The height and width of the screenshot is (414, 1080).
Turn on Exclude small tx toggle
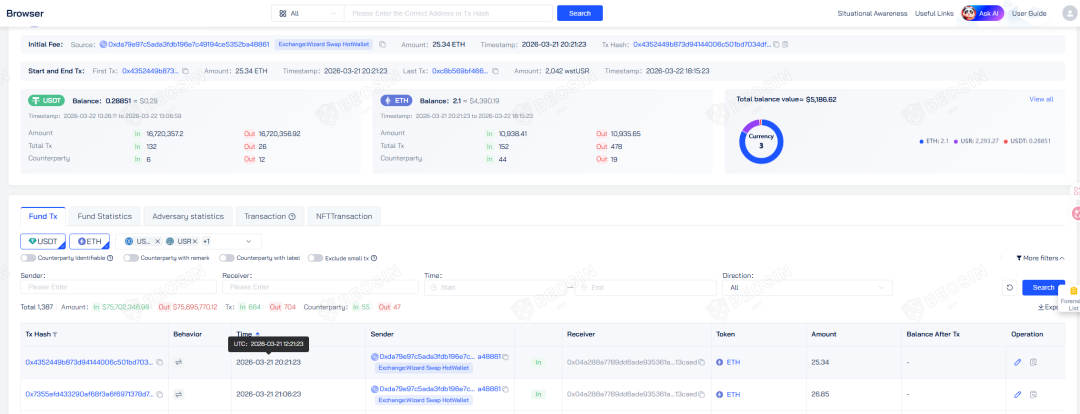point(316,258)
